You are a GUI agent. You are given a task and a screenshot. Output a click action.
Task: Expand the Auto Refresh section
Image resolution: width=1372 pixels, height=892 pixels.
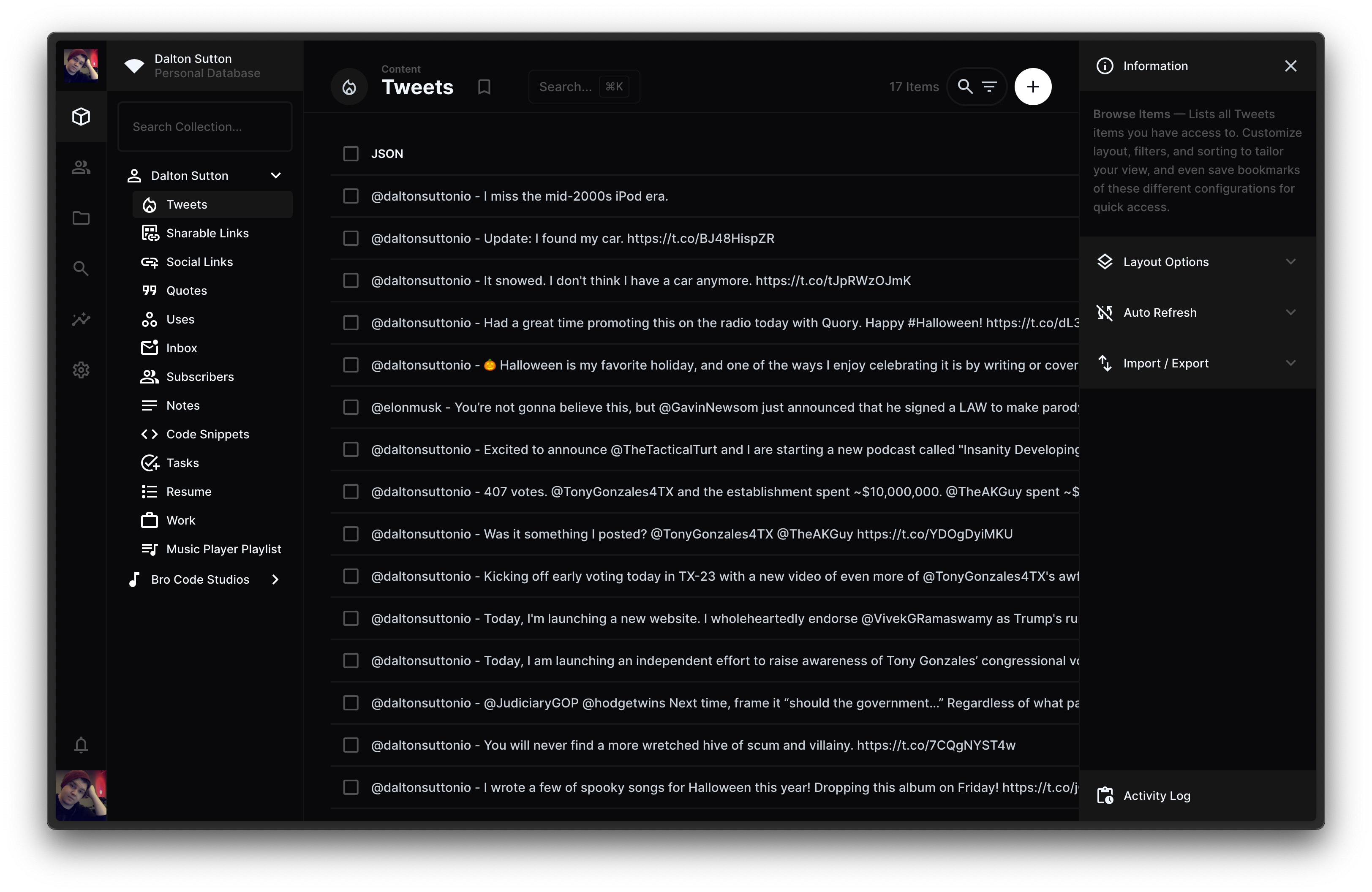[1197, 312]
